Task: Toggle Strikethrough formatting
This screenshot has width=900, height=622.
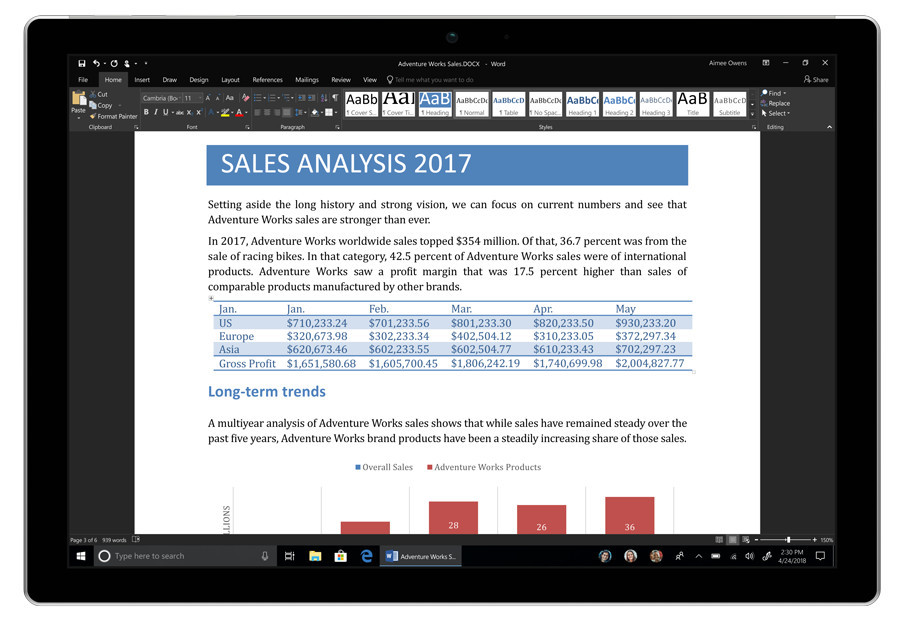Action: 180,112
